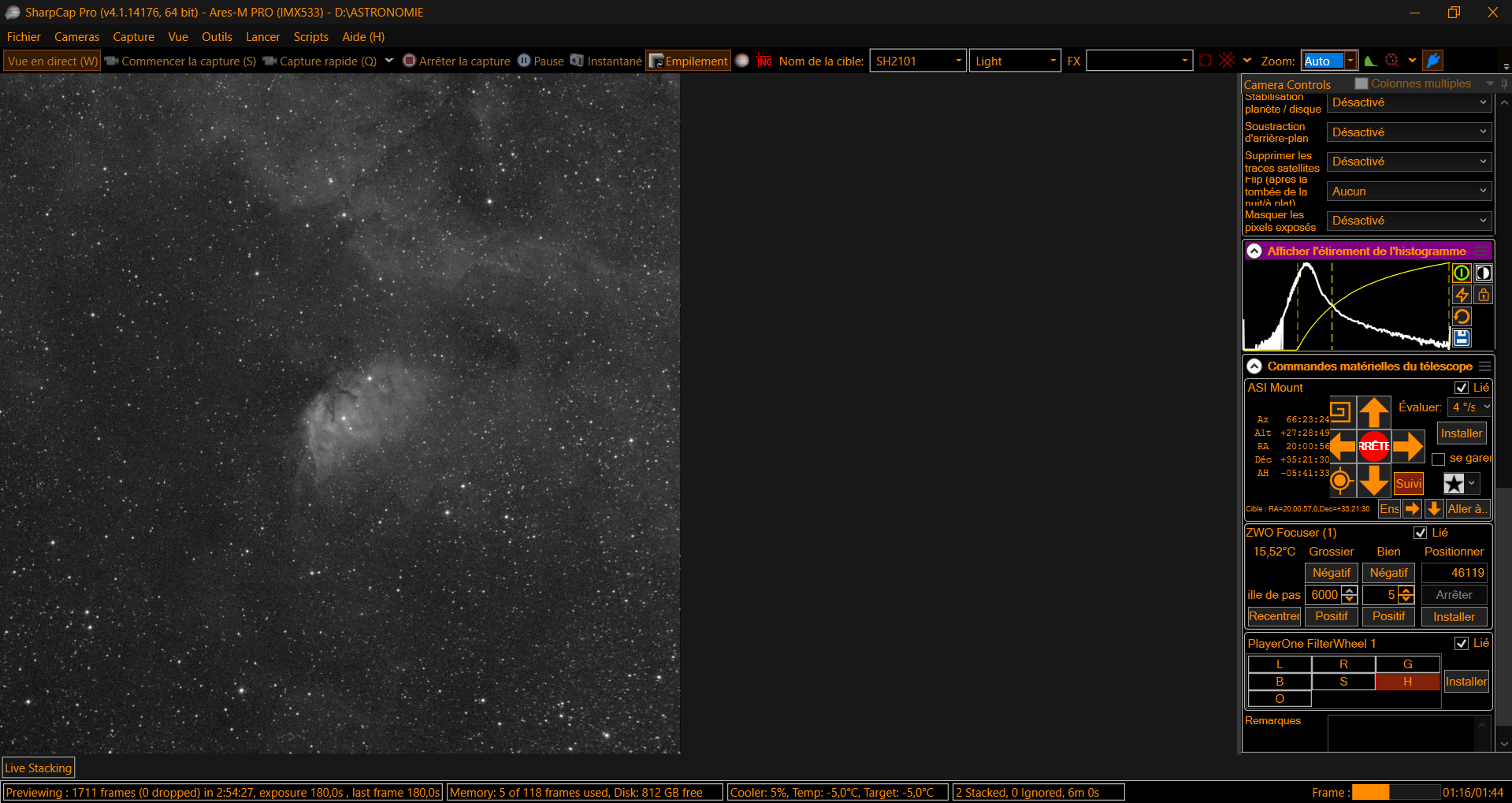
Task: Click the red stop mount button
Action: [1374, 446]
